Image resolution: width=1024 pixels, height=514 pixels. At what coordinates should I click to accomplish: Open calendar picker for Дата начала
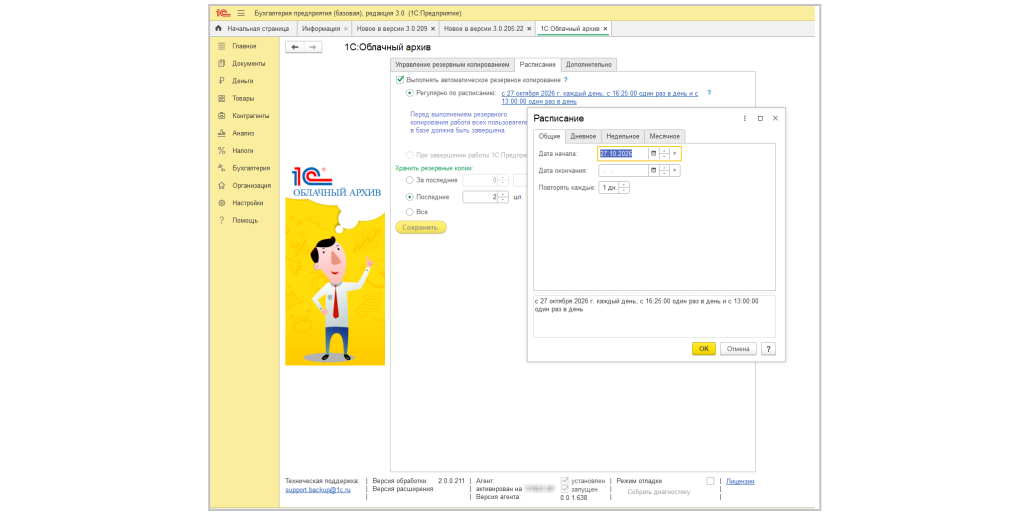653,153
